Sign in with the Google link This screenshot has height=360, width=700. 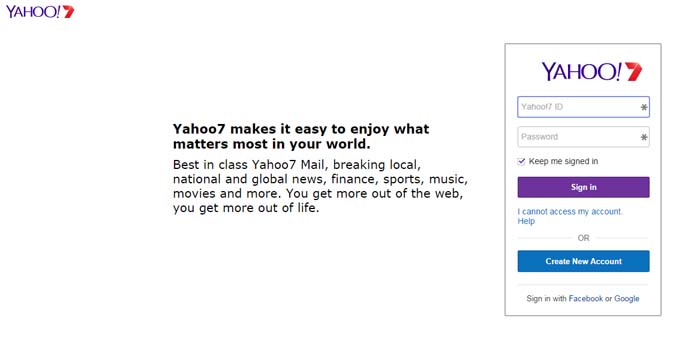coord(627,298)
